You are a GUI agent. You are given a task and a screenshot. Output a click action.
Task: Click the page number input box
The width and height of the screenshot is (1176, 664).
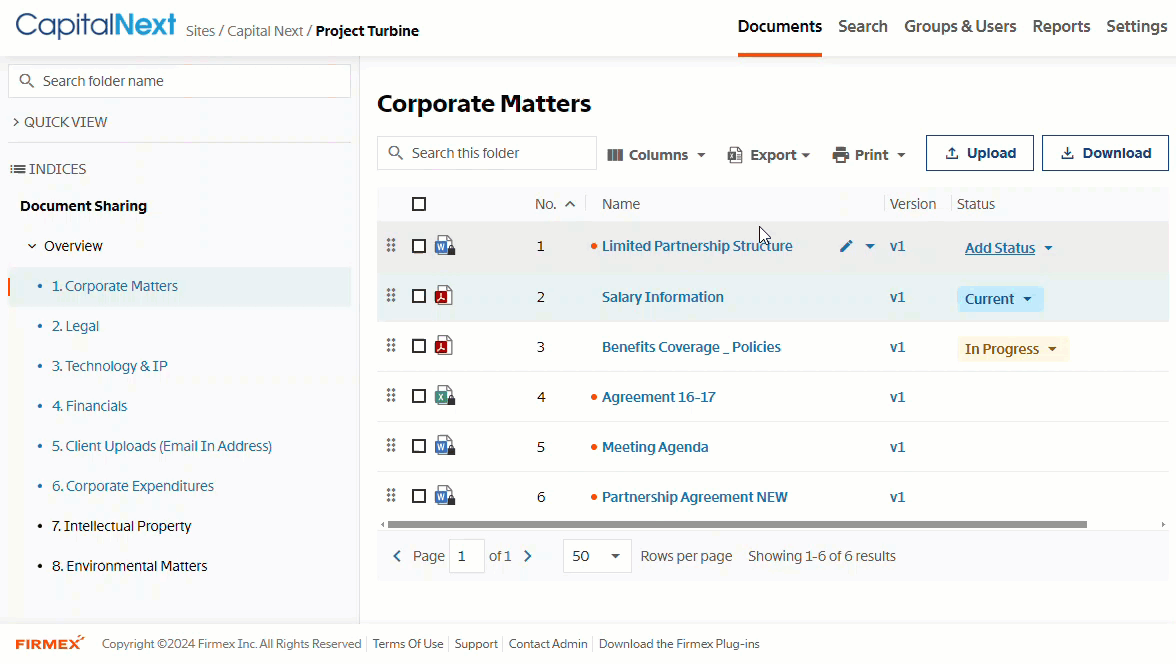coord(466,556)
